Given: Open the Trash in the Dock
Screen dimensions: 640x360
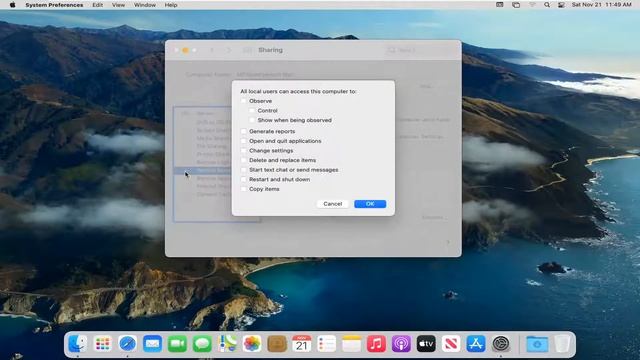Looking at the screenshot, I should (562, 344).
